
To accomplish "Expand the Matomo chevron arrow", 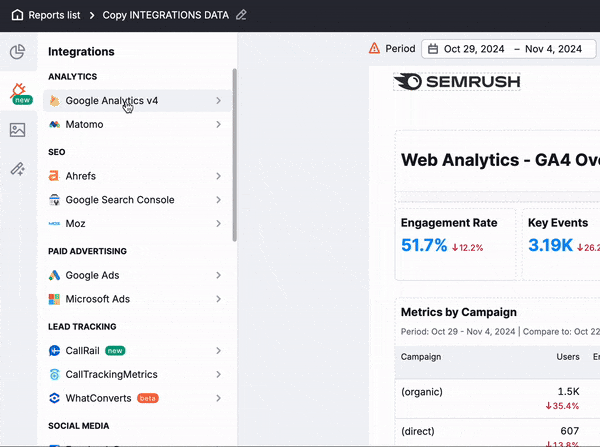I will [218, 124].
